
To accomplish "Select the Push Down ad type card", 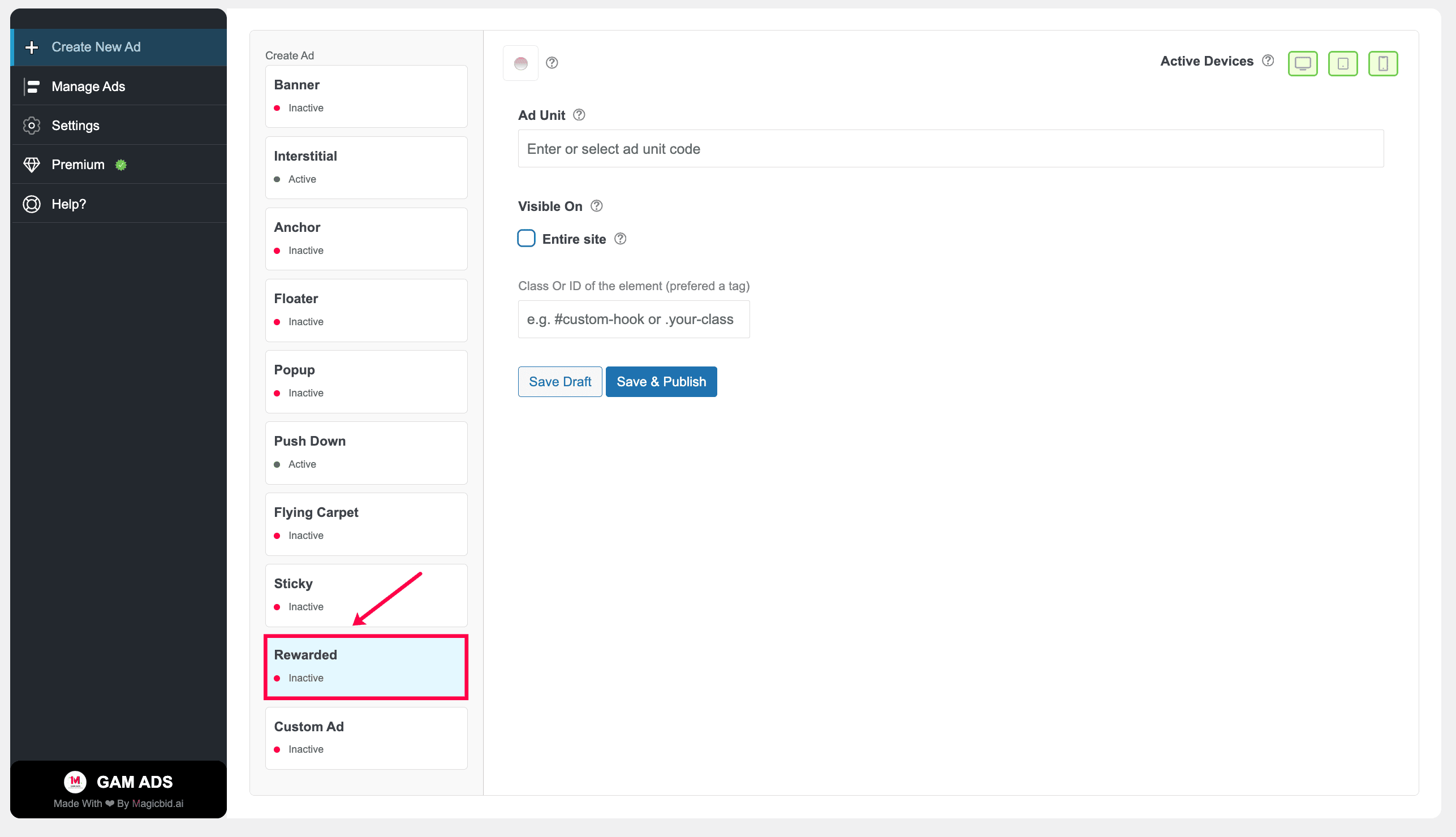I will (366, 453).
